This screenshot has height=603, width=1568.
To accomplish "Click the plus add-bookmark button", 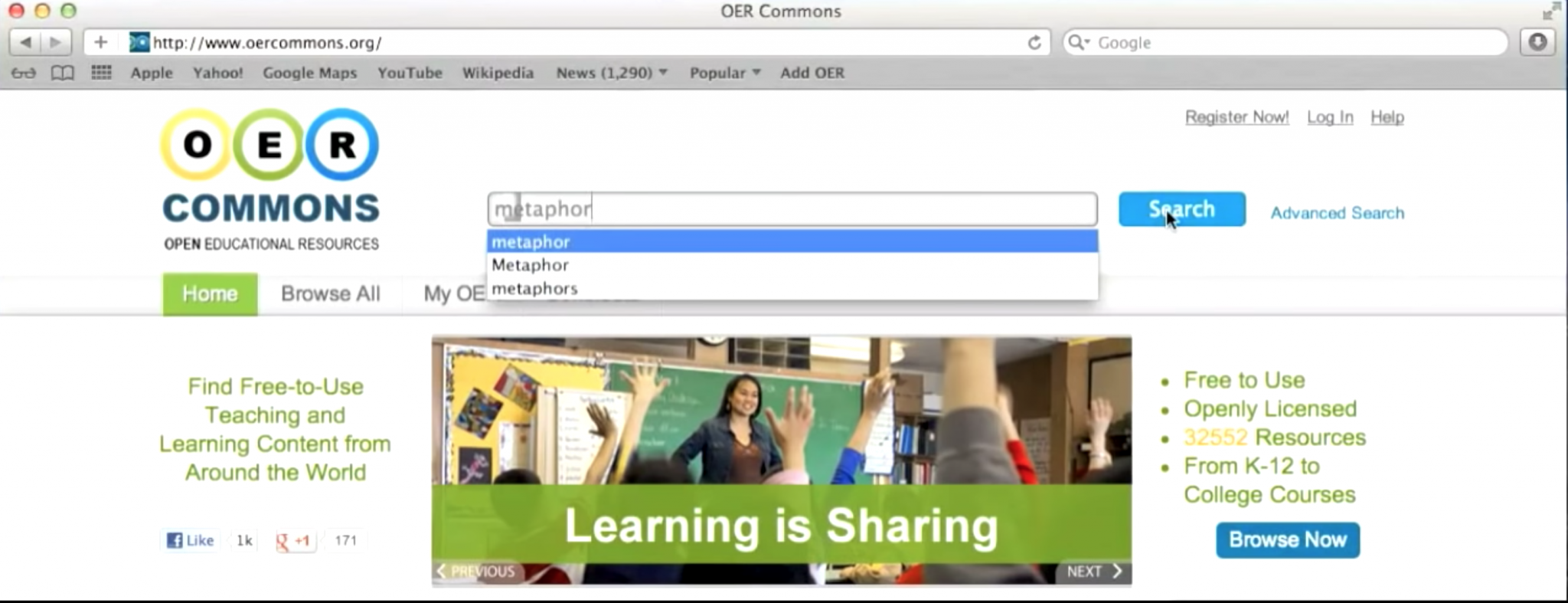I will (100, 42).
